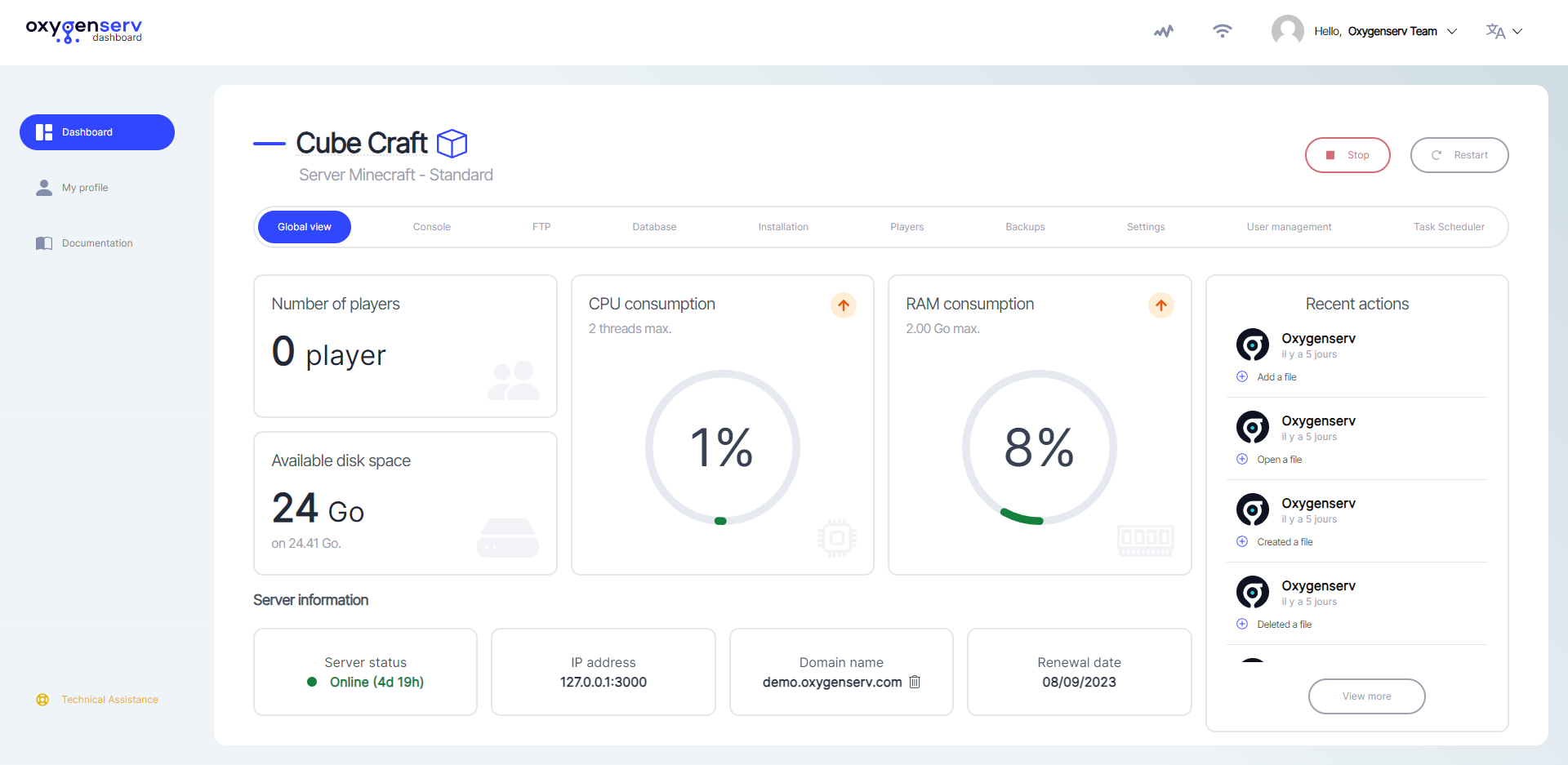
Task: Click the players group icon in card
Action: (514, 380)
